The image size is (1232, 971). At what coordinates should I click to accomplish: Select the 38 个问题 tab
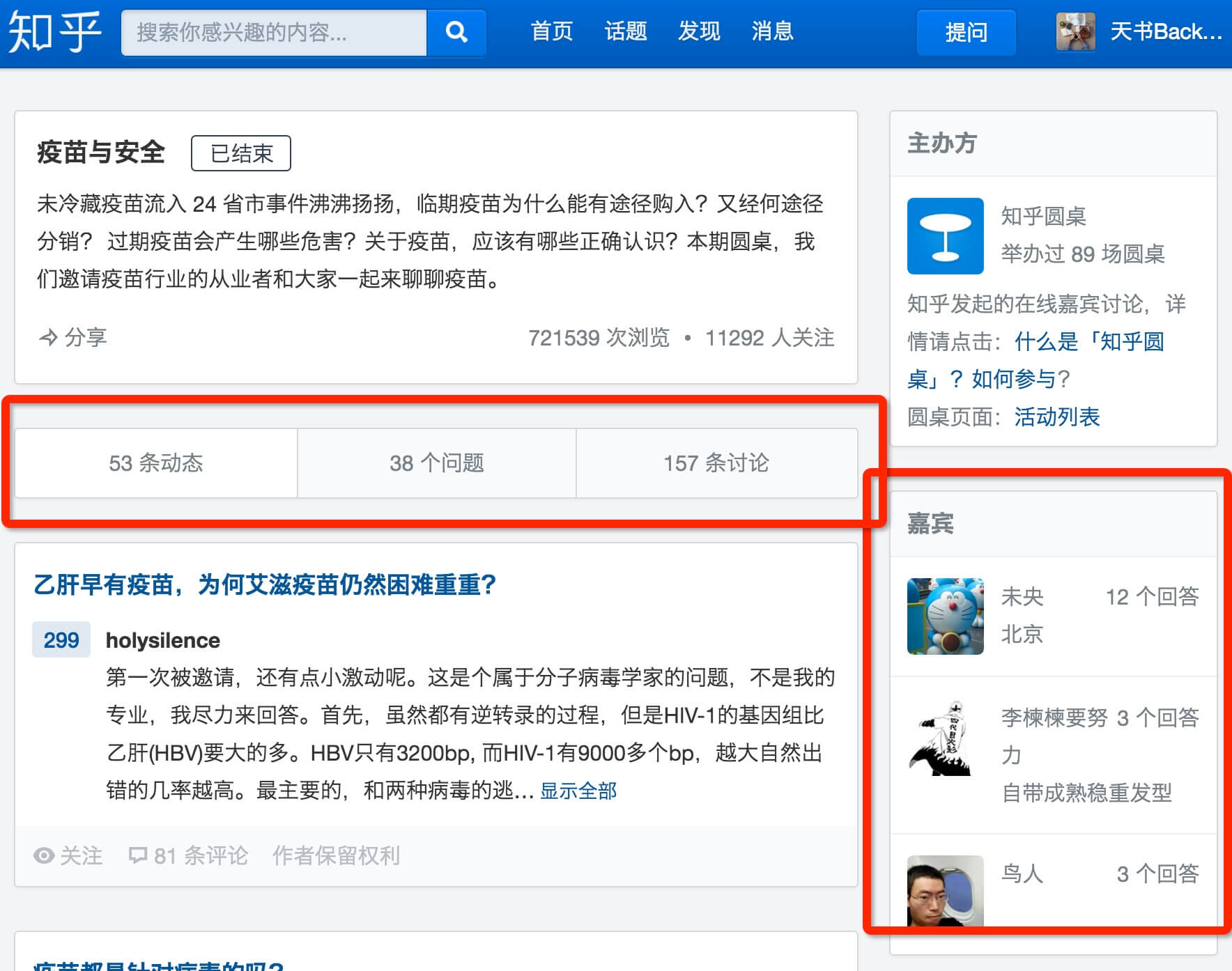[x=437, y=463]
